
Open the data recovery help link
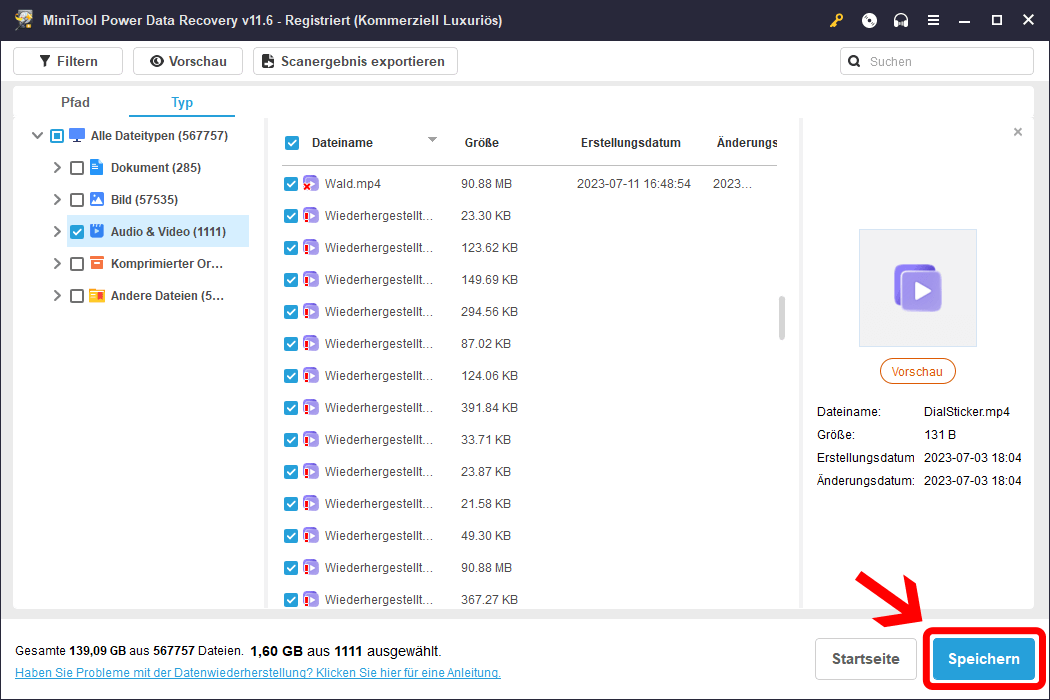coord(257,673)
